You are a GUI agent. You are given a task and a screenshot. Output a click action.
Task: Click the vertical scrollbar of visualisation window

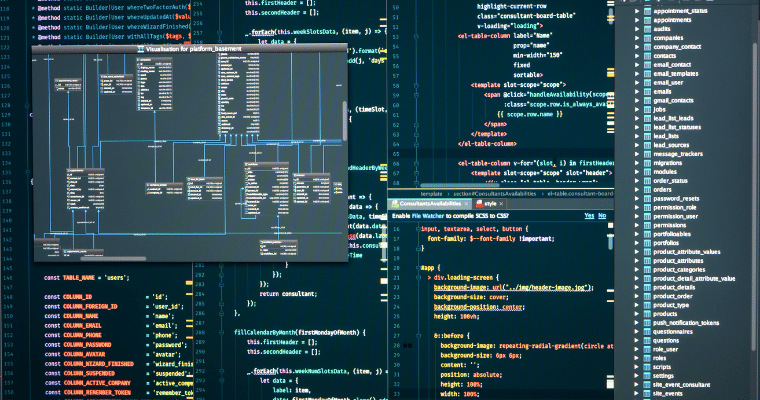[x=345, y=121]
